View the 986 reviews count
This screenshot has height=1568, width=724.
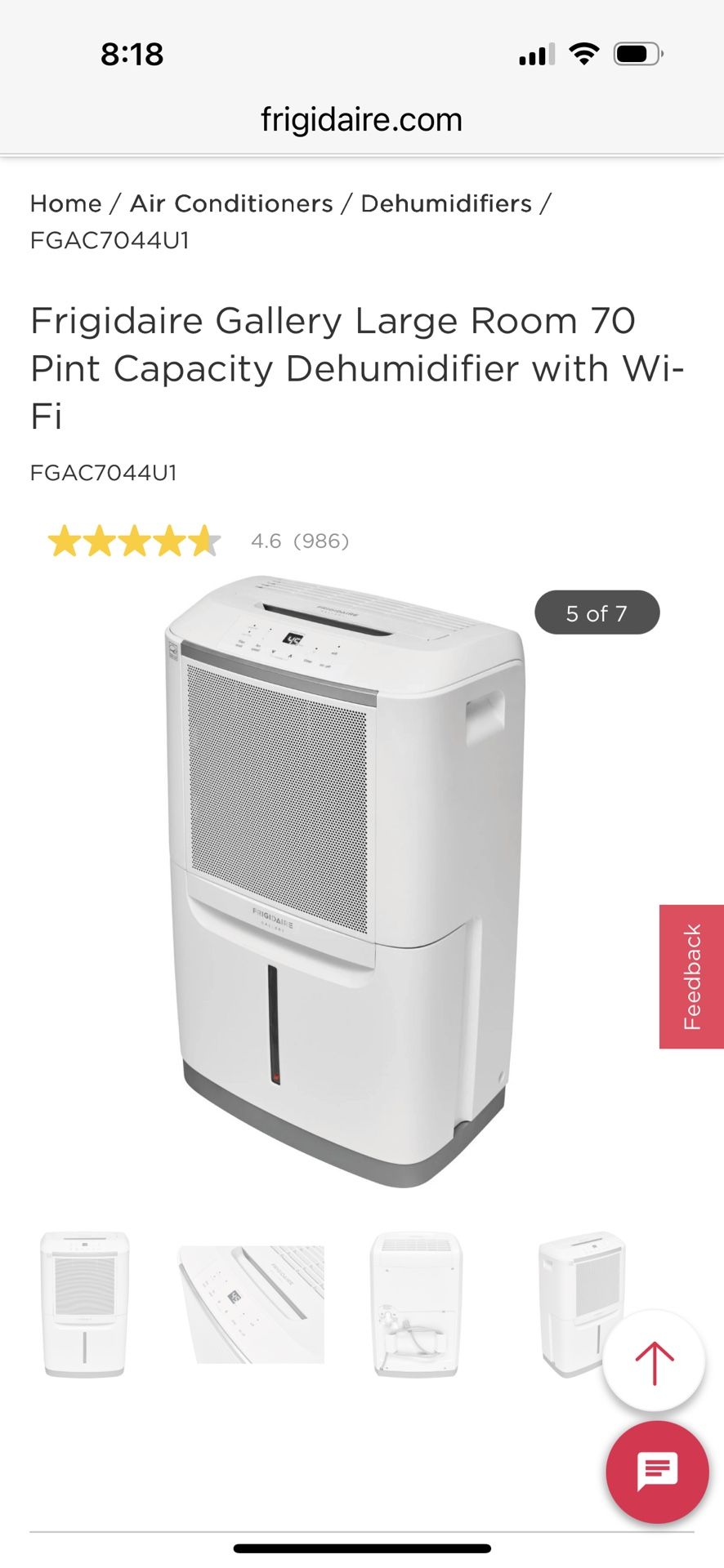tap(321, 541)
